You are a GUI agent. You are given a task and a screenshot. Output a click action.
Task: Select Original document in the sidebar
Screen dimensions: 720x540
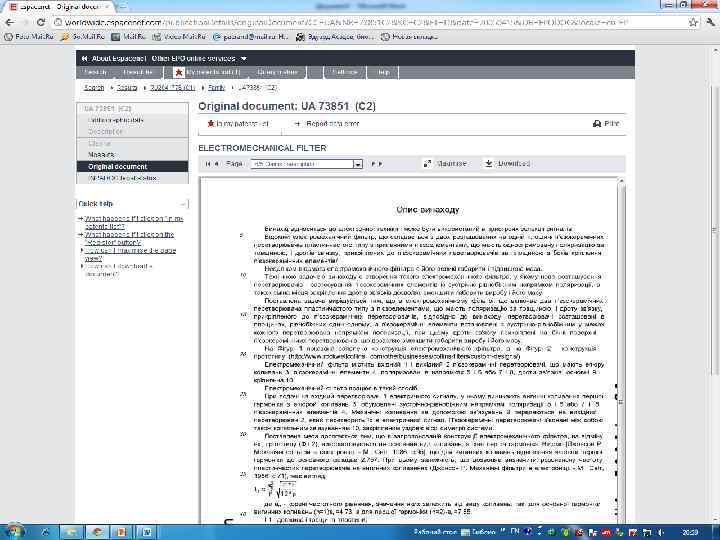pyautogui.click(x=132, y=166)
